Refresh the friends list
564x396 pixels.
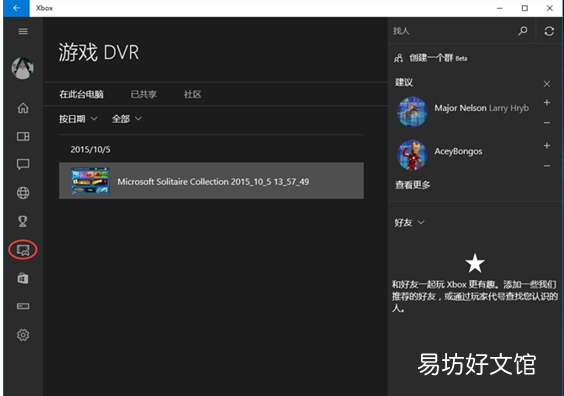coord(549,31)
